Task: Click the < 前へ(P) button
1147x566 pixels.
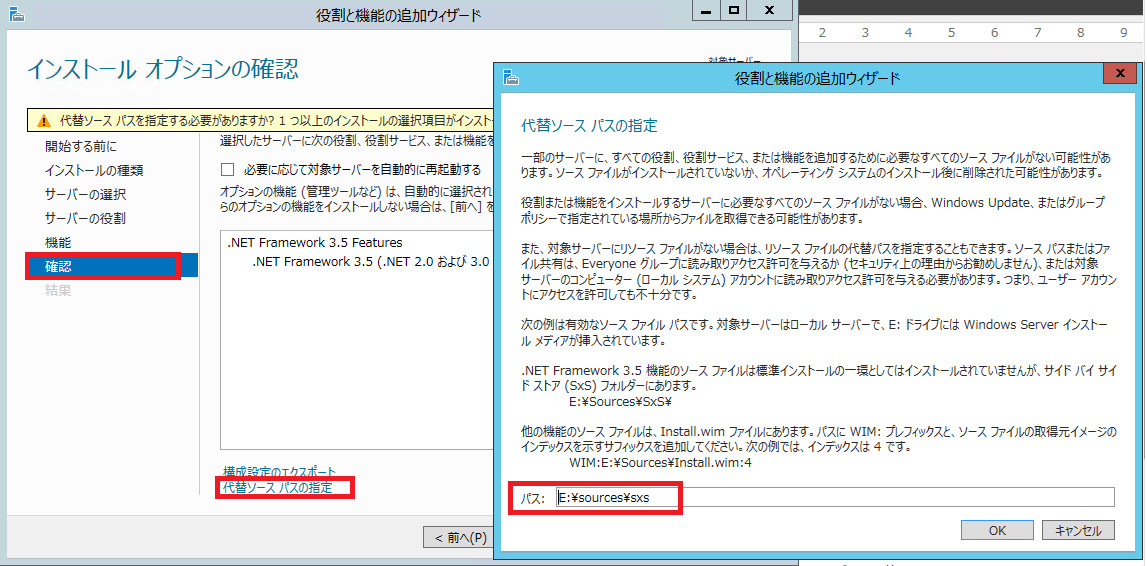Action: point(460,537)
